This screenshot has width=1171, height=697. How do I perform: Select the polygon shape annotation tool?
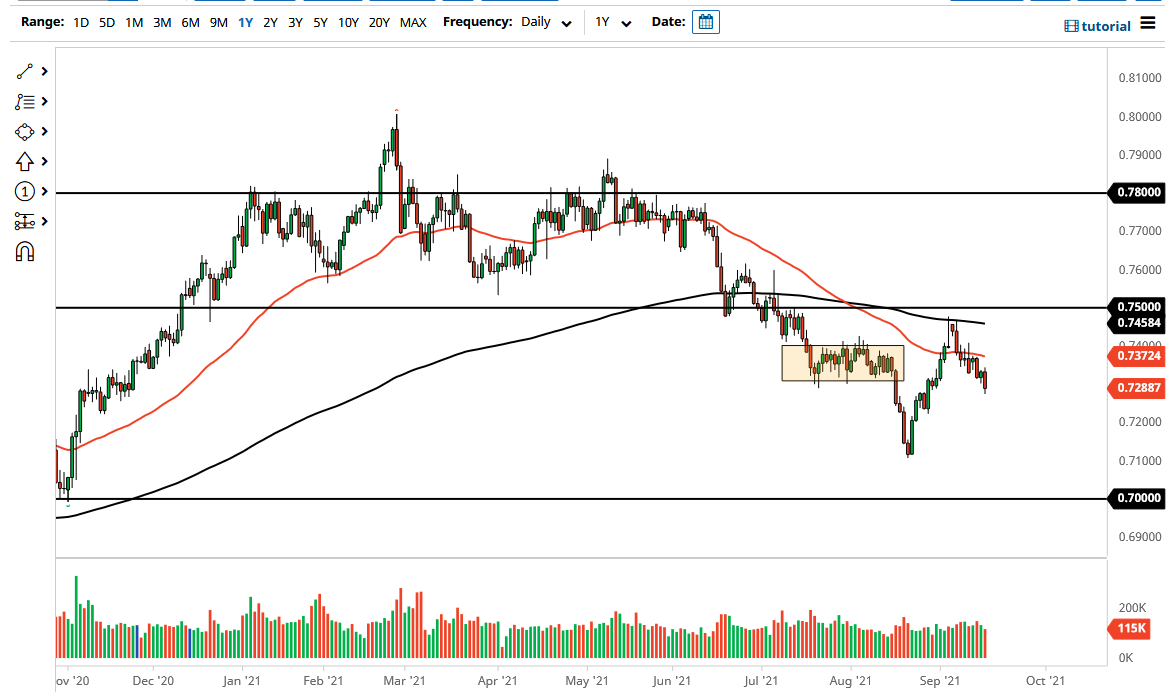pos(22,131)
